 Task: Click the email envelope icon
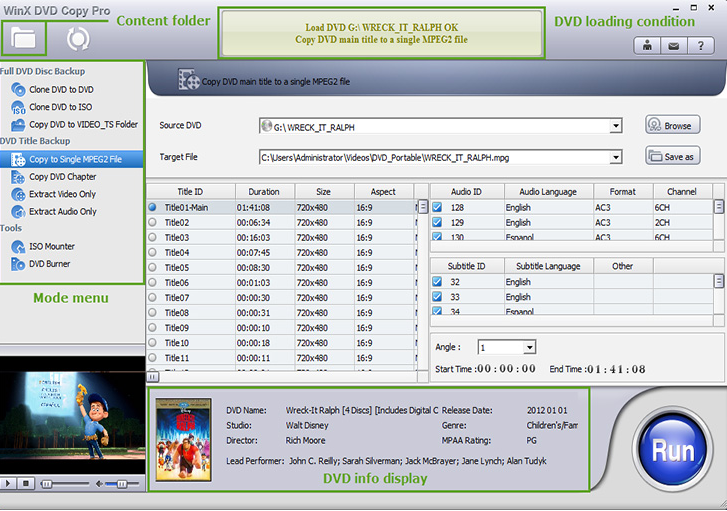click(x=673, y=45)
